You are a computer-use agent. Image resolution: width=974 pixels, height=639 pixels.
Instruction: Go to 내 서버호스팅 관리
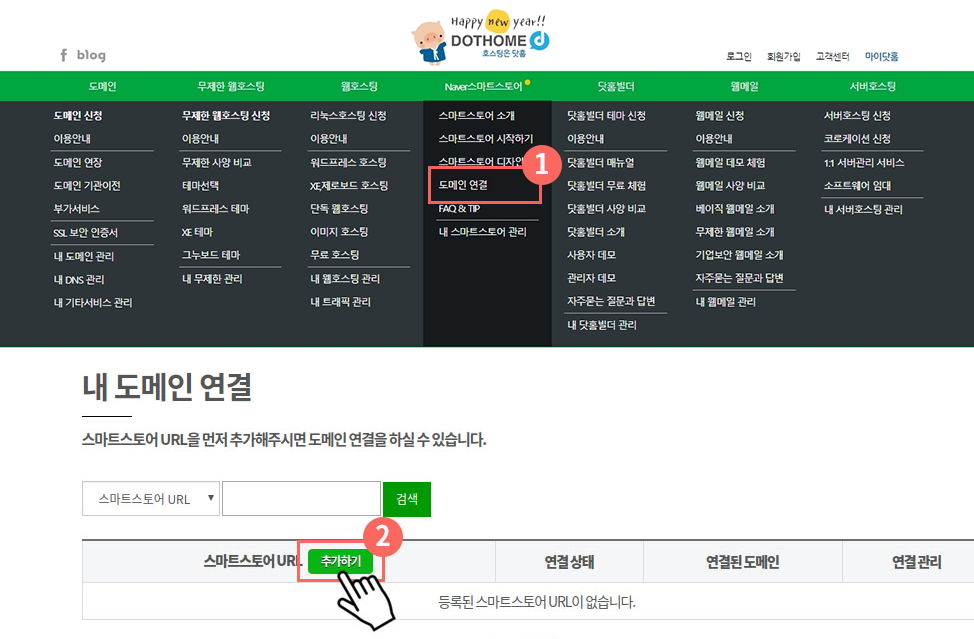[863, 209]
